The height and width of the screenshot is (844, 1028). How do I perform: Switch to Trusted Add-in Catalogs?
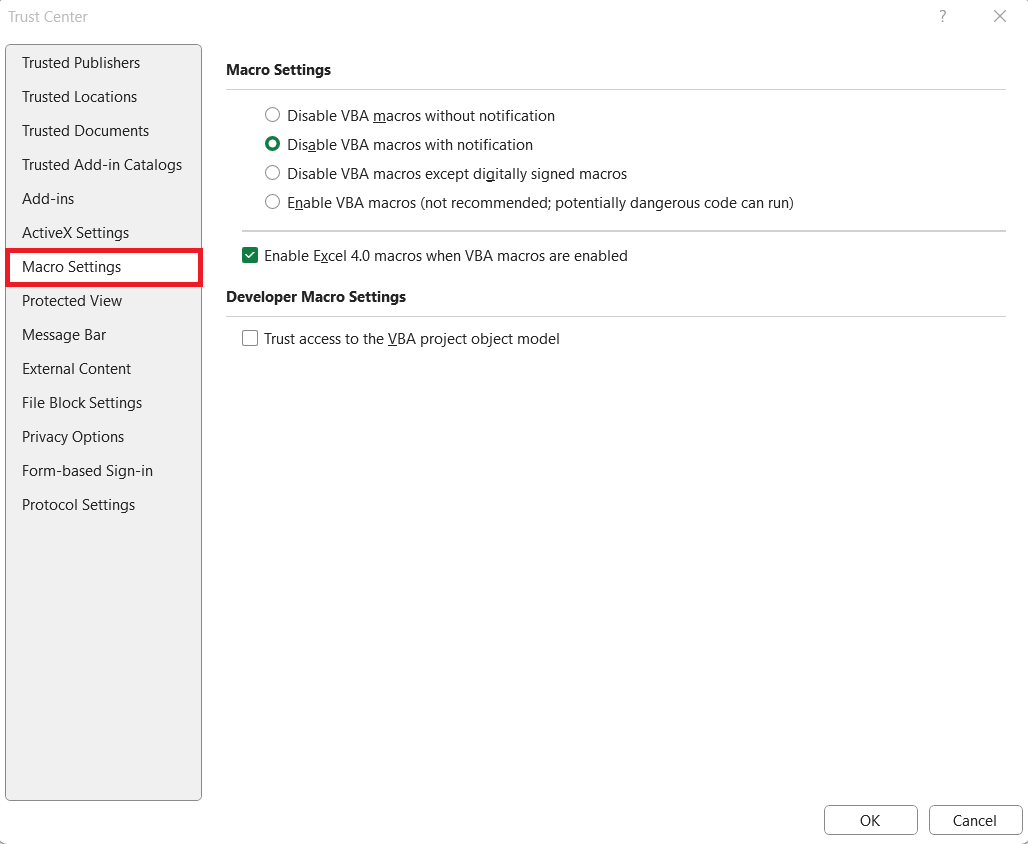[103, 165]
